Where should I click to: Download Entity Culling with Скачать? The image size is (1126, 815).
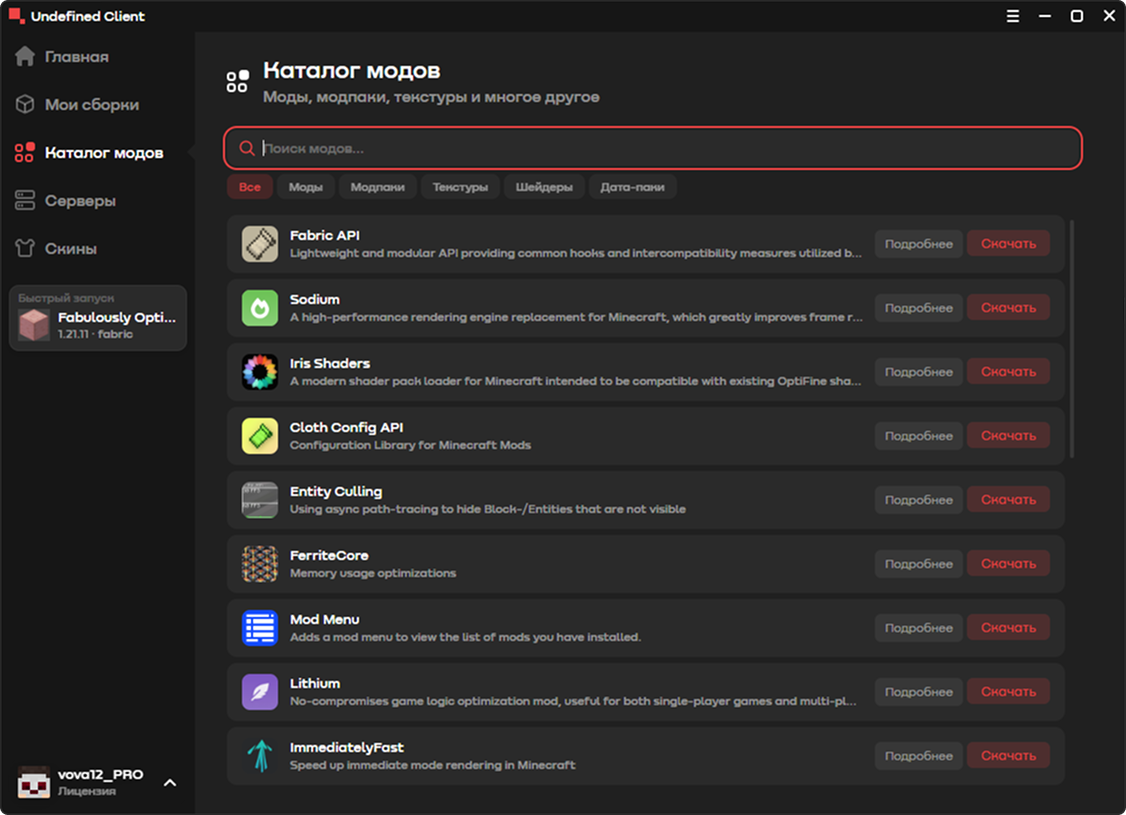click(1008, 500)
